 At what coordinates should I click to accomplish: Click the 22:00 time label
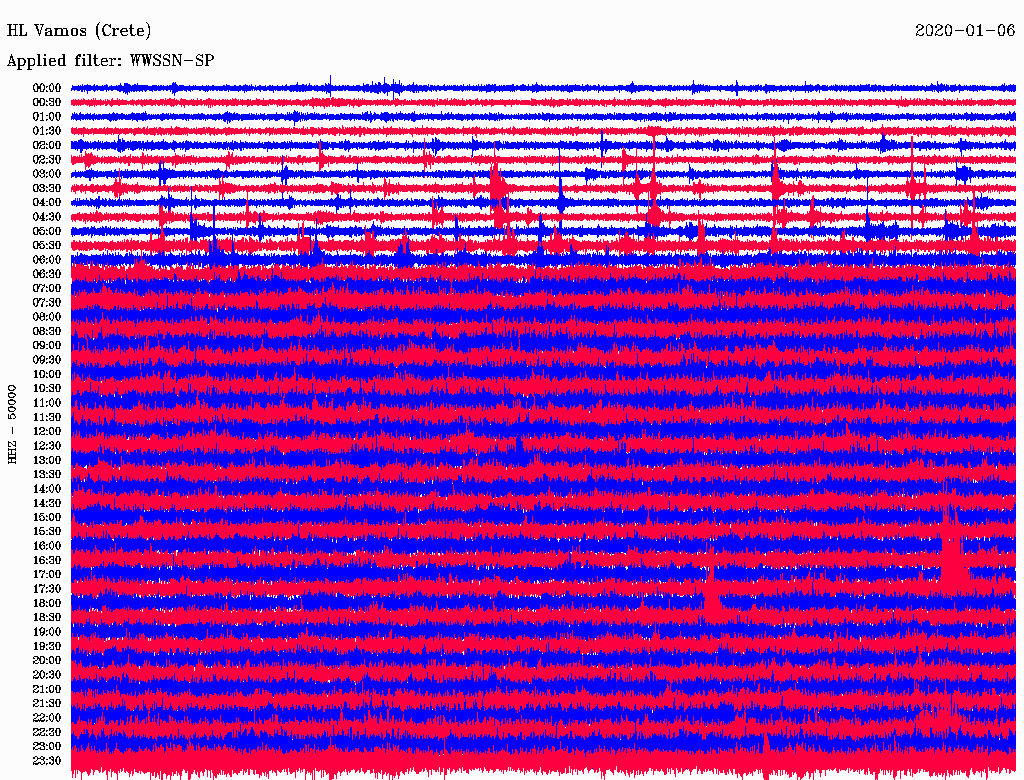[47, 717]
